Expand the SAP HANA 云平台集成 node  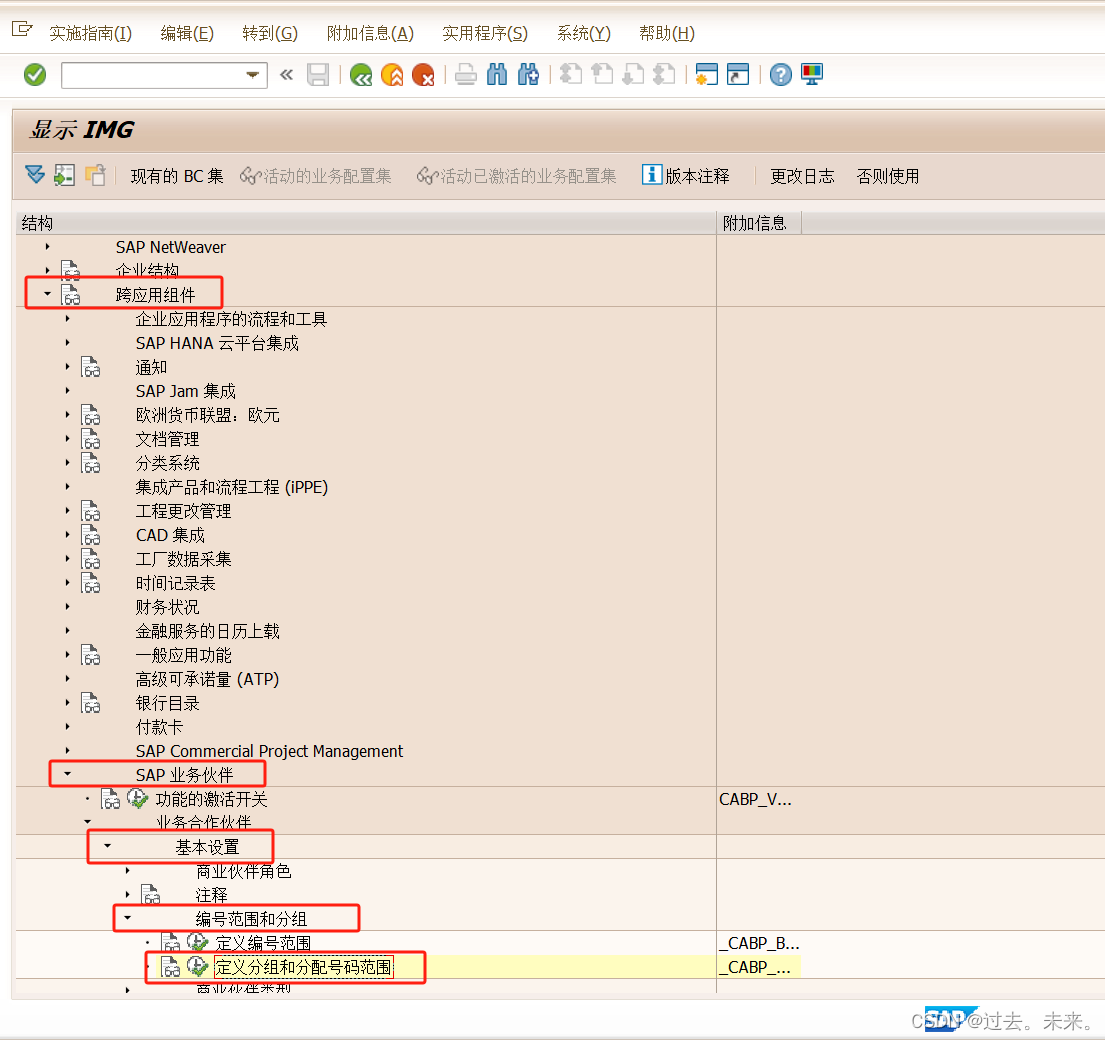pyautogui.click(x=68, y=342)
